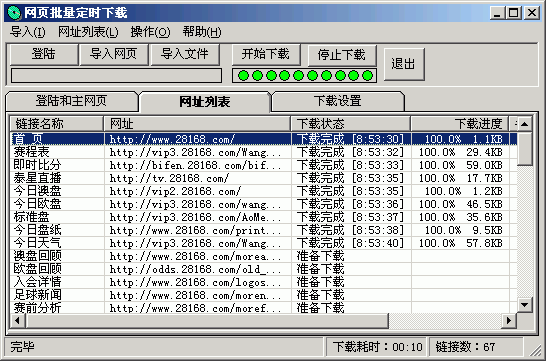Select the 足球新闻 row
Viewport: 546px width, 361px height.
pos(263,295)
